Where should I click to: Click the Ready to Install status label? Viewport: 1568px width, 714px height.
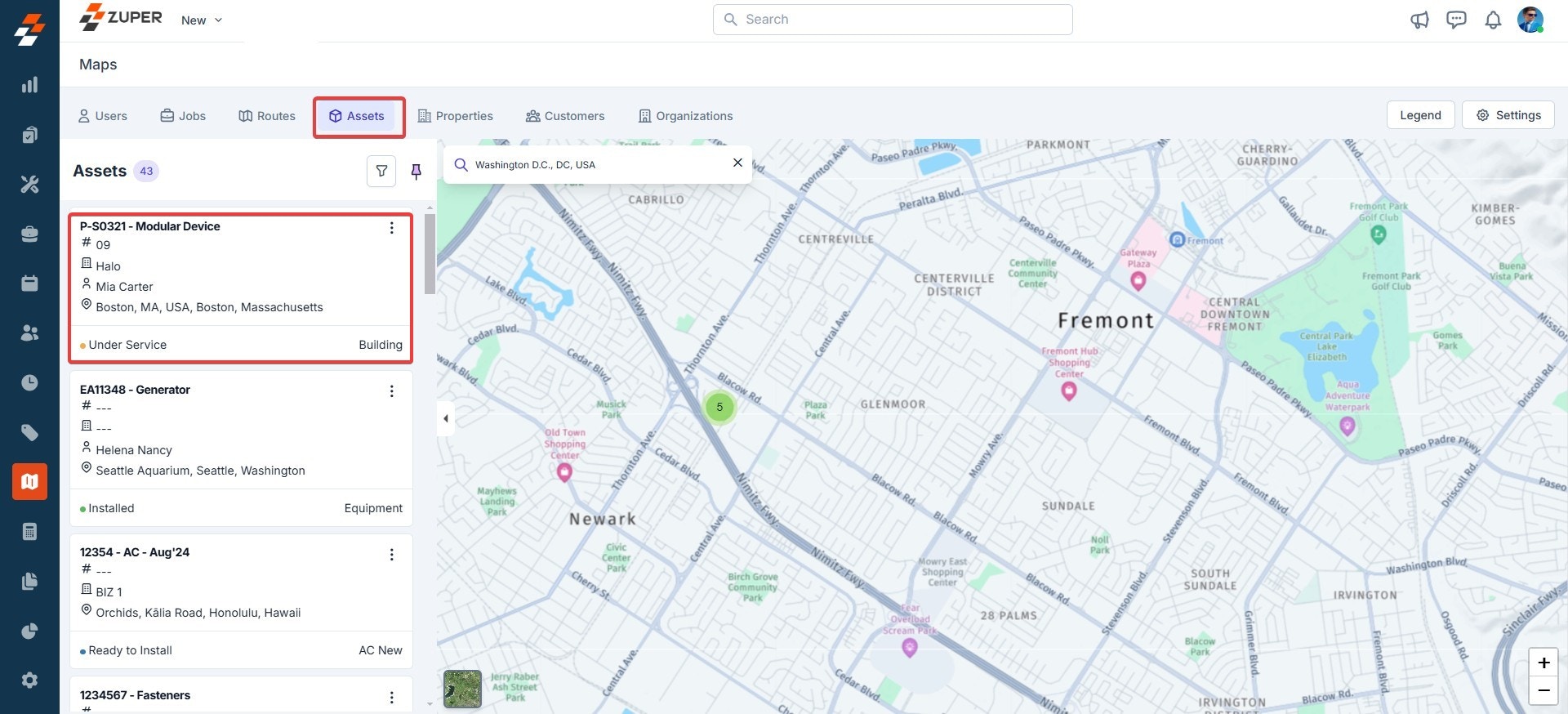coord(130,650)
